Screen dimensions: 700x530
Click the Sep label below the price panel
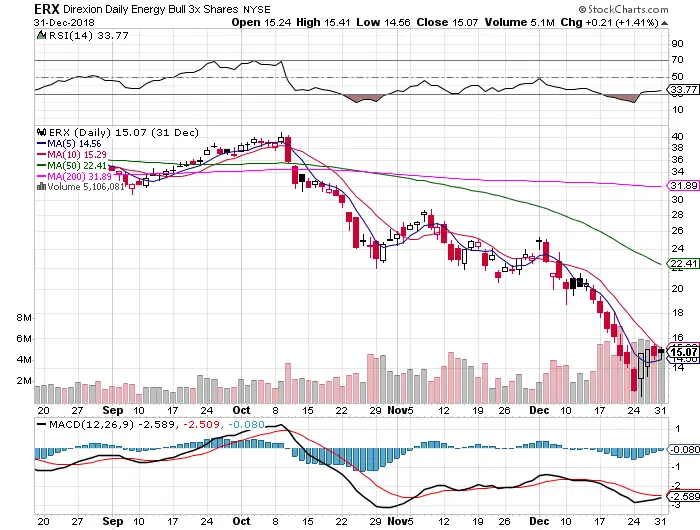click(112, 410)
